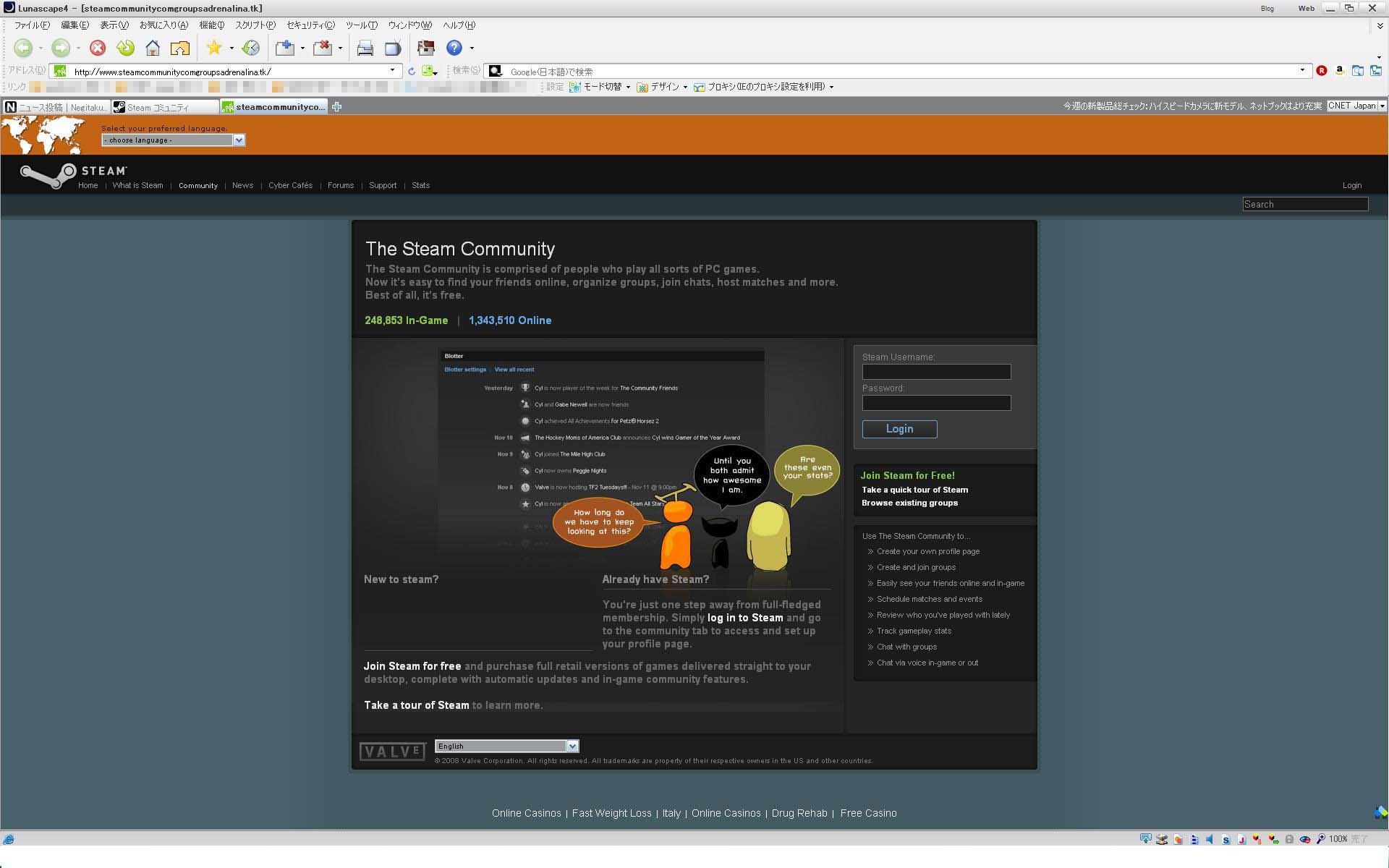Toggle the red J Java icon in status bar
This screenshot has width=1389, height=868.
point(1241,839)
